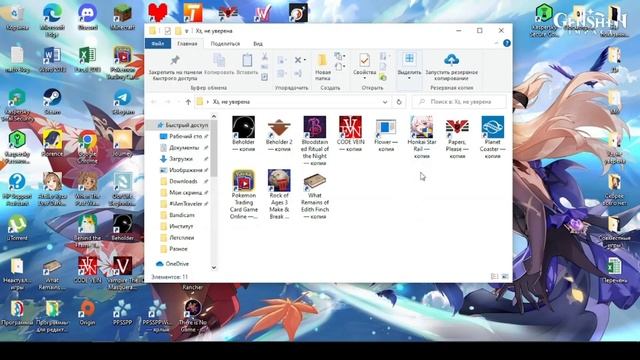Click the Copy (Копировать) ribbon button
The width and height of the screenshot is (640, 360).
pos(219,64)
